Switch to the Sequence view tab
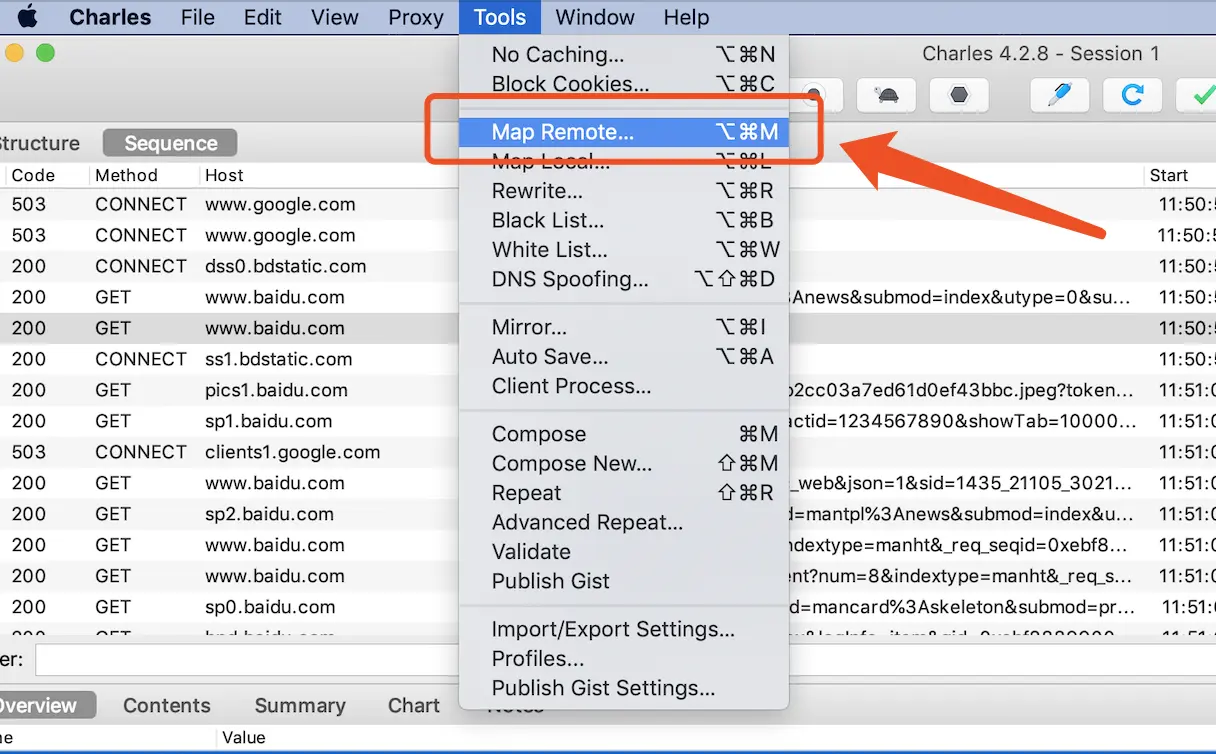The height and width of the screenshot is (754, 1216). [170, 143]
